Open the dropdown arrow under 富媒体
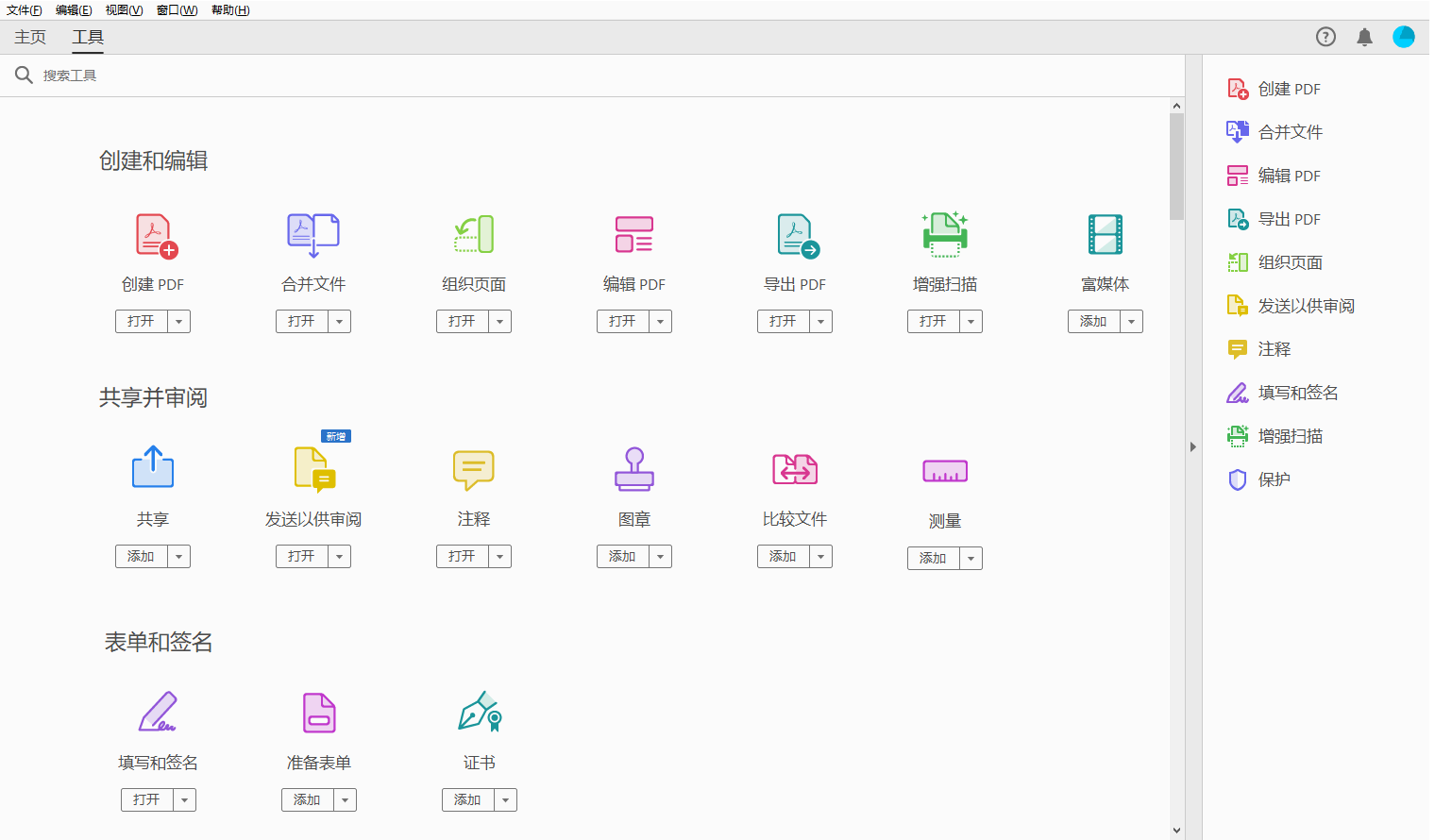The height and width of the screenshot is (840, 1435). [1132, 322]
